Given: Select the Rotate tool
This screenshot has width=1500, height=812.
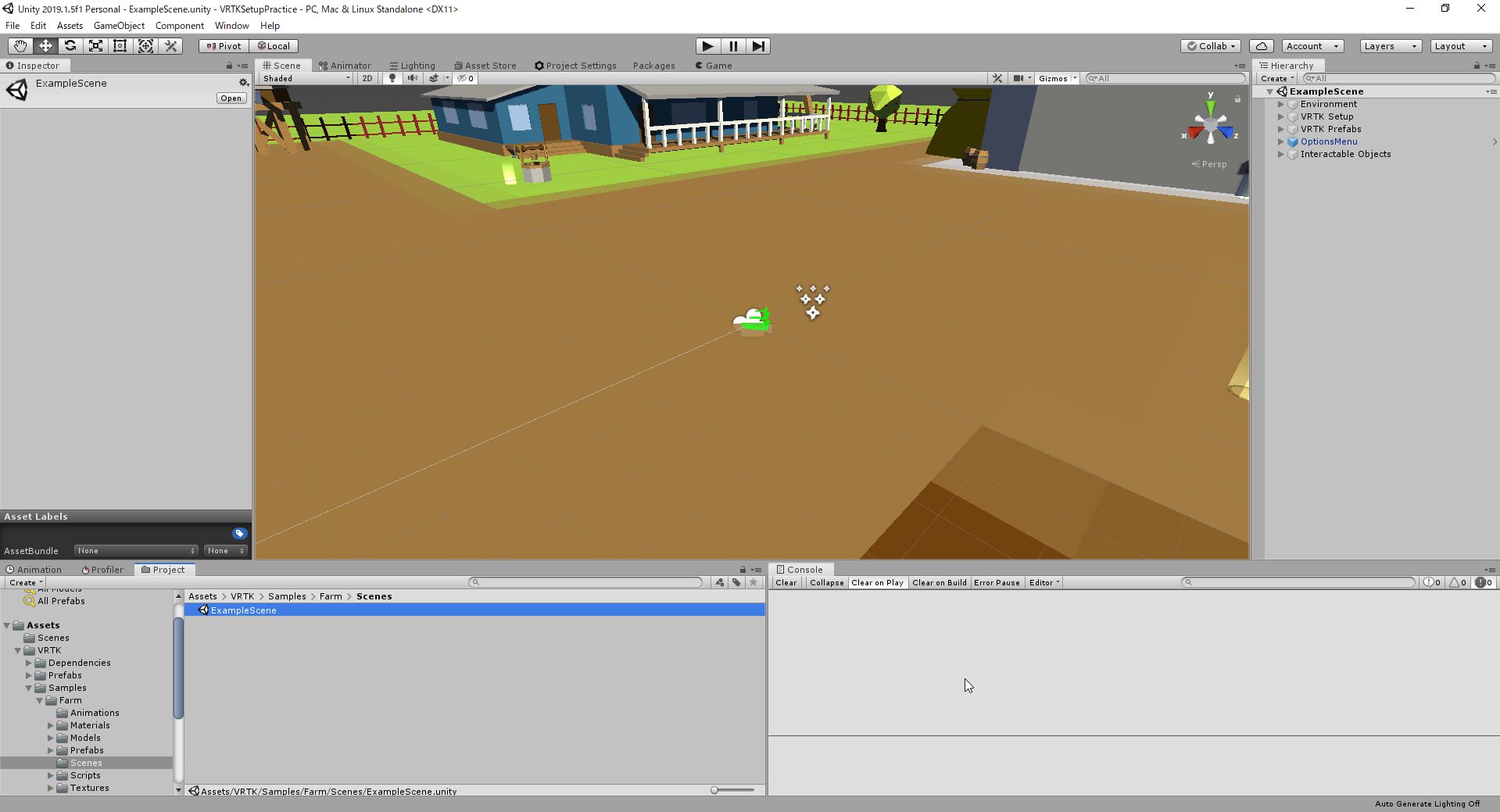Looking at the screenshot, I should tap(70, 46).
